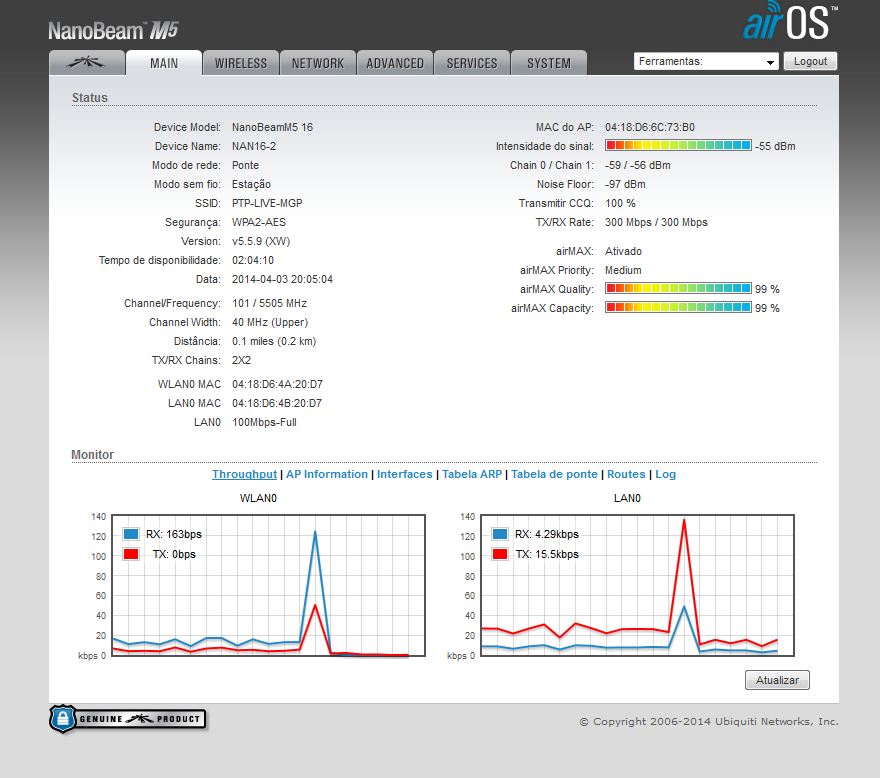The height and width of the screenshot is (778, 880).
Task: Click the Atualizar button
Action: tap(777, 680)
